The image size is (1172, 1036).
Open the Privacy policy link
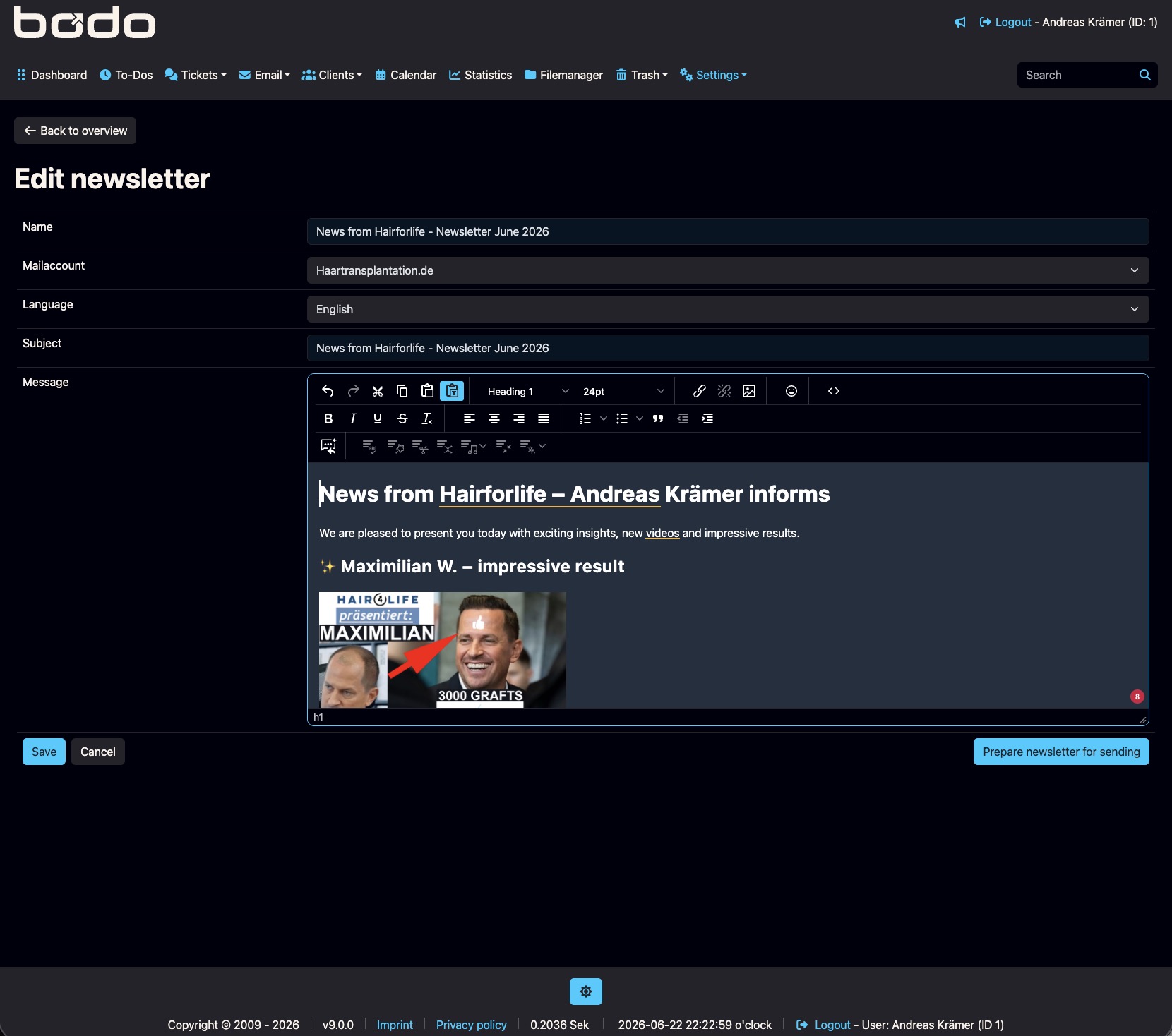tap(472, 1025)
